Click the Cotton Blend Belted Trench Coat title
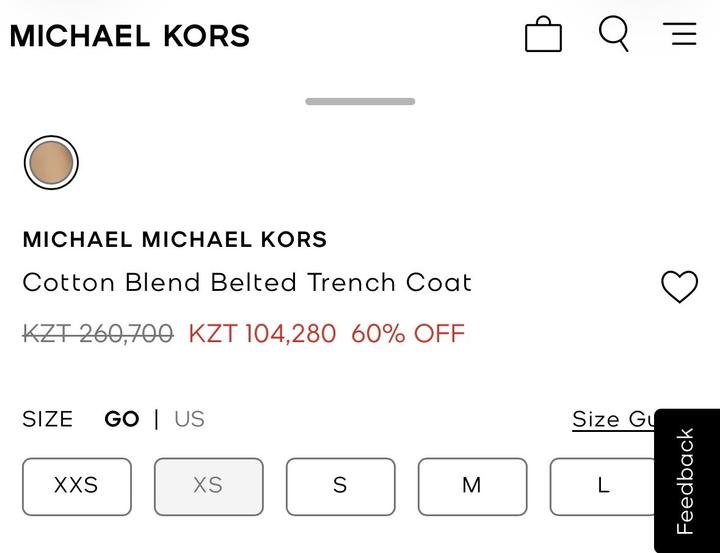This screenshot has width=720, height=553. click(247, 282)
